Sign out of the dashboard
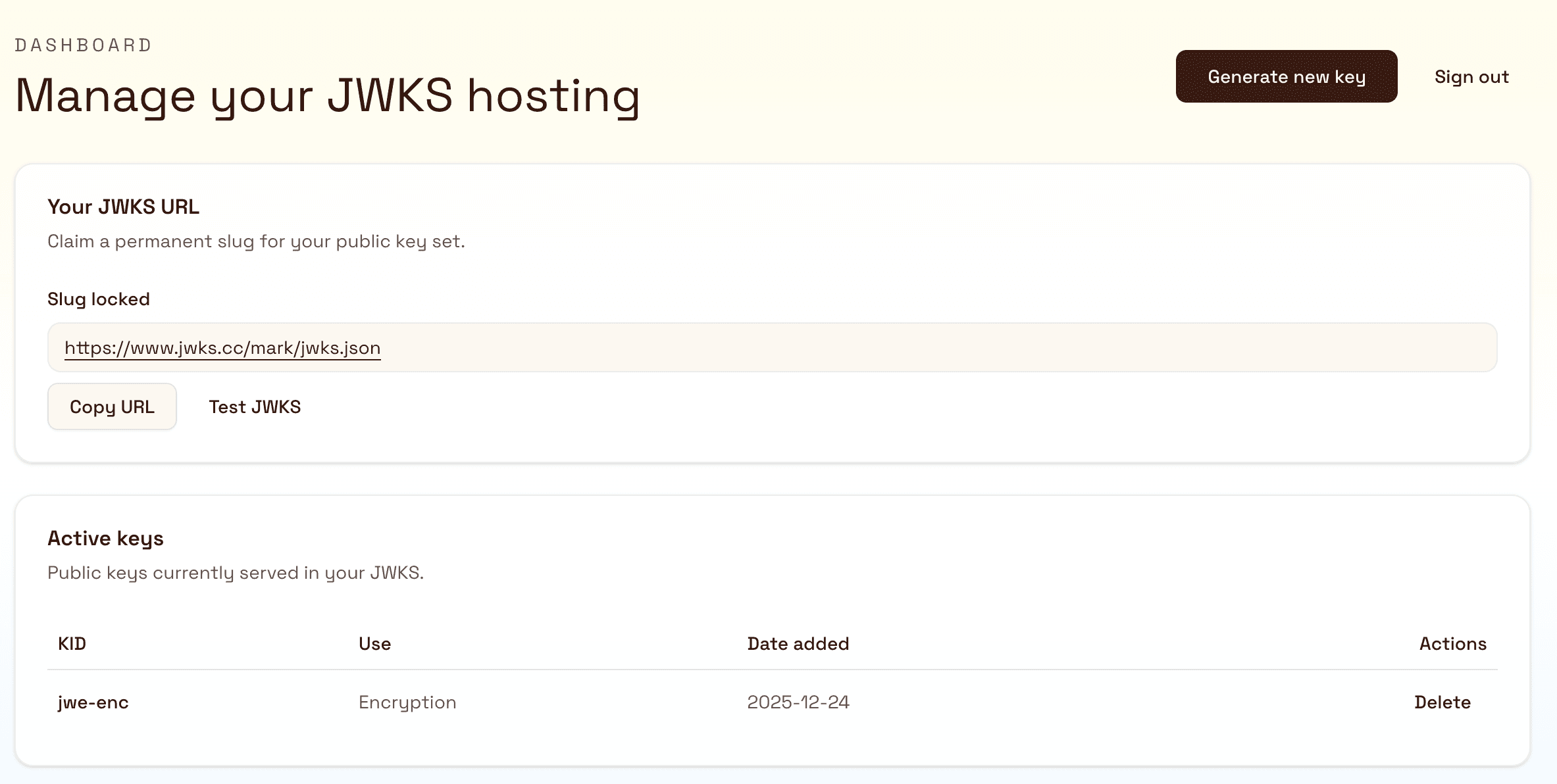 click(x=1471, y=76)
